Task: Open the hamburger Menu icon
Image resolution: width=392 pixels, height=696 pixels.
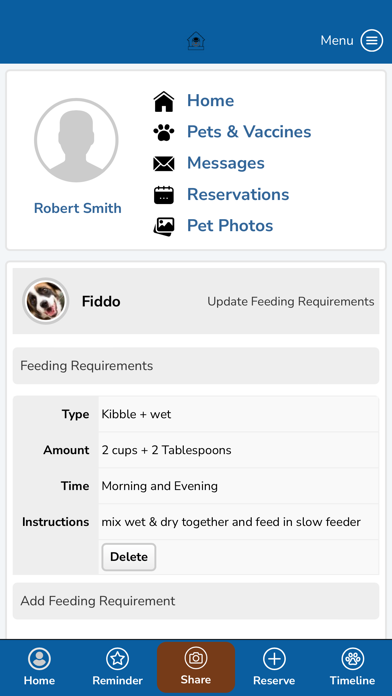Action: (x=371, y=40)
